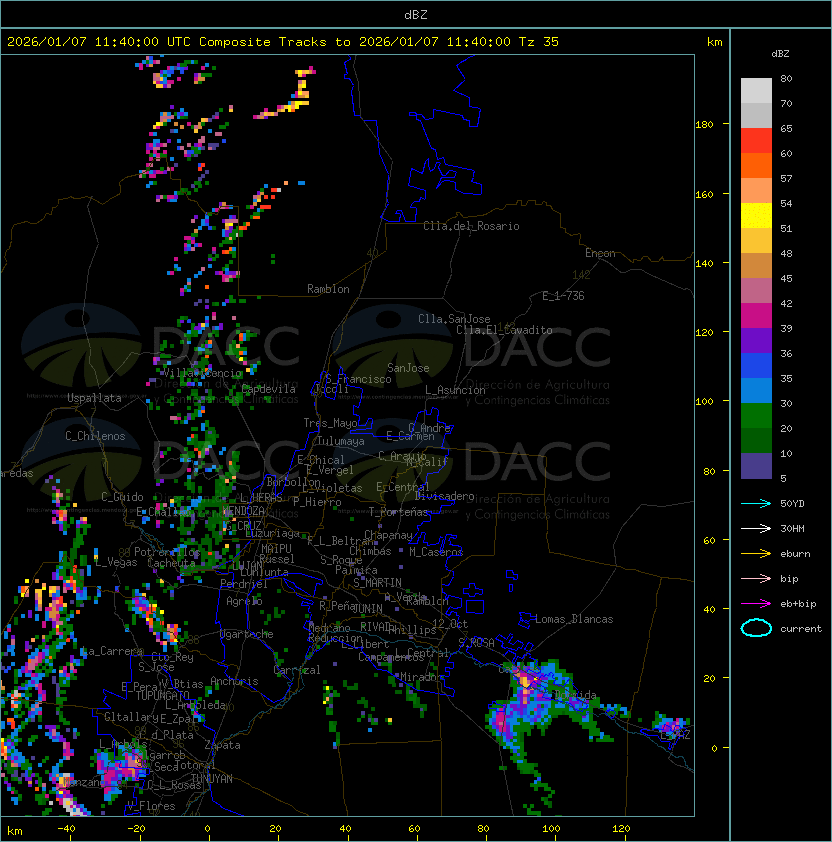Click the V_Flores label
Viewport: 832px width, 842px height.
151,806
